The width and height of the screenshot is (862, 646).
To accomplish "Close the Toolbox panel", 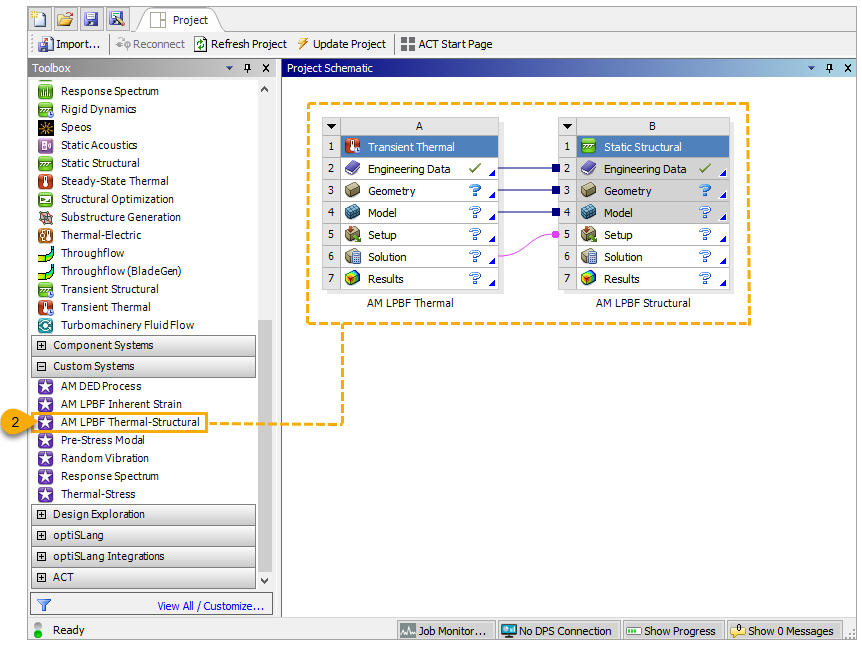I will click(266, 68).
